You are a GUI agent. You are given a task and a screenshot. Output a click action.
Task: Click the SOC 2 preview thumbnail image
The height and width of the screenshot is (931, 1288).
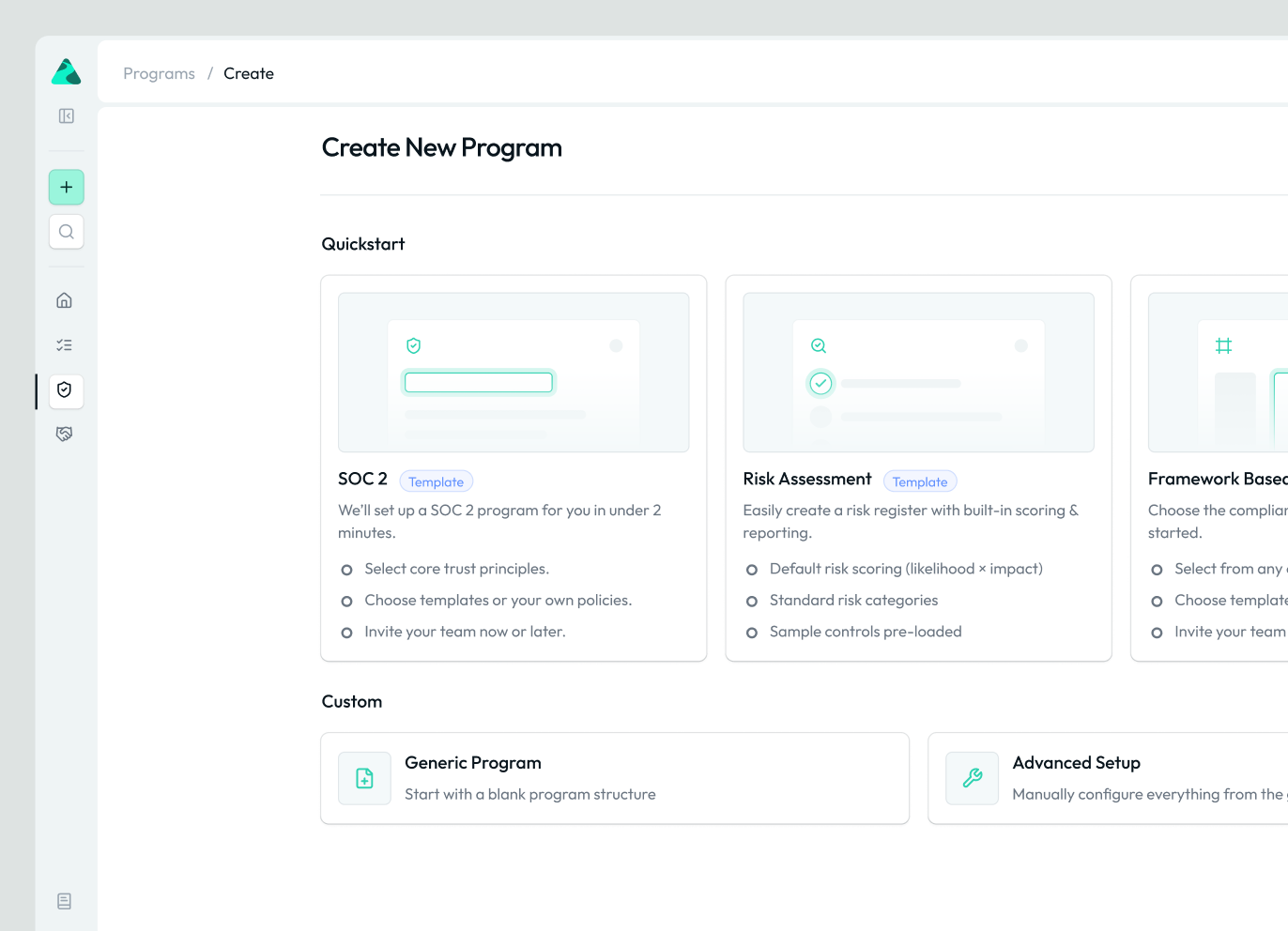[x=514, y=373]
